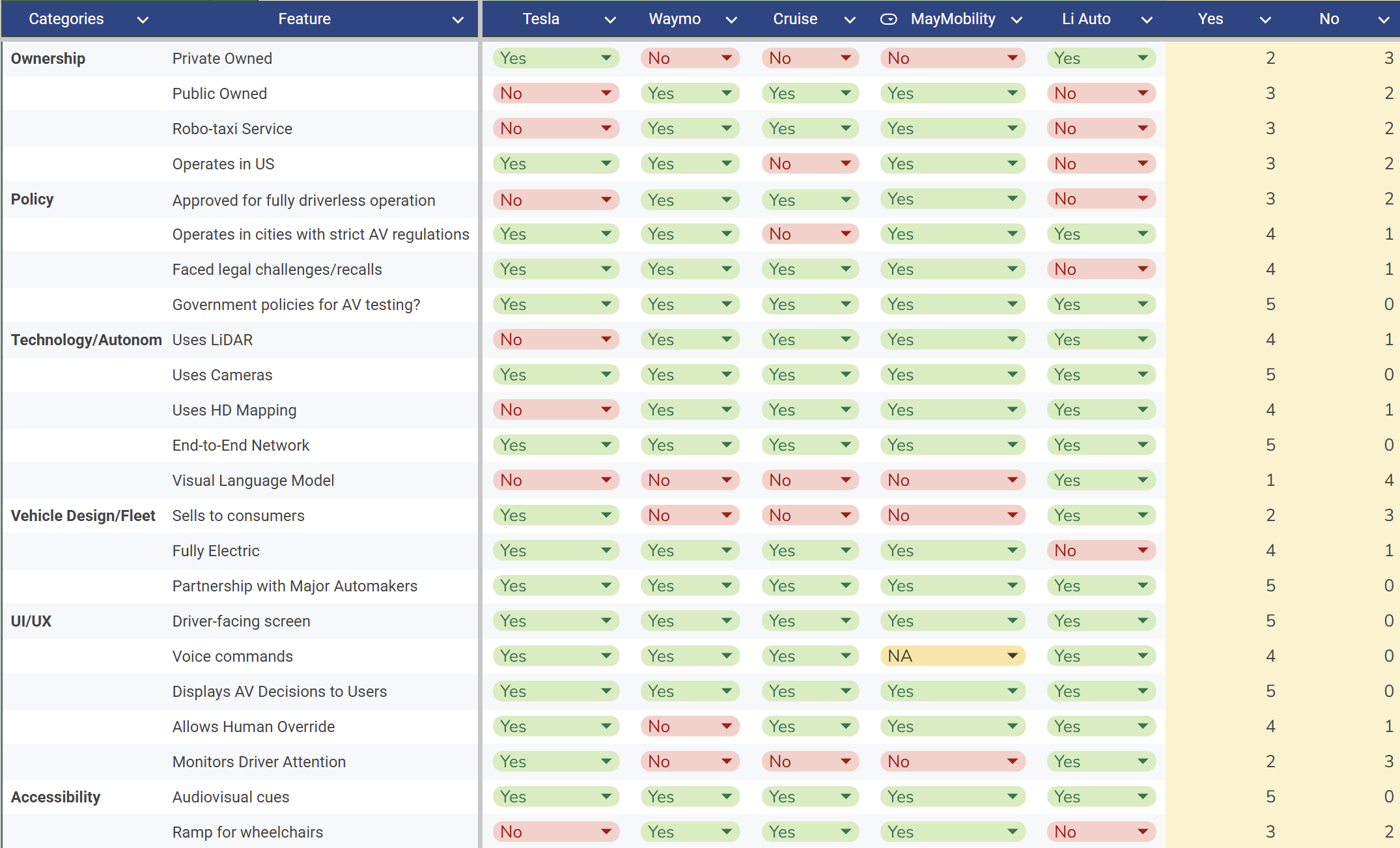Open the Cruise column header arrow
Viewport: 1400px width, 848px height.
850,20
